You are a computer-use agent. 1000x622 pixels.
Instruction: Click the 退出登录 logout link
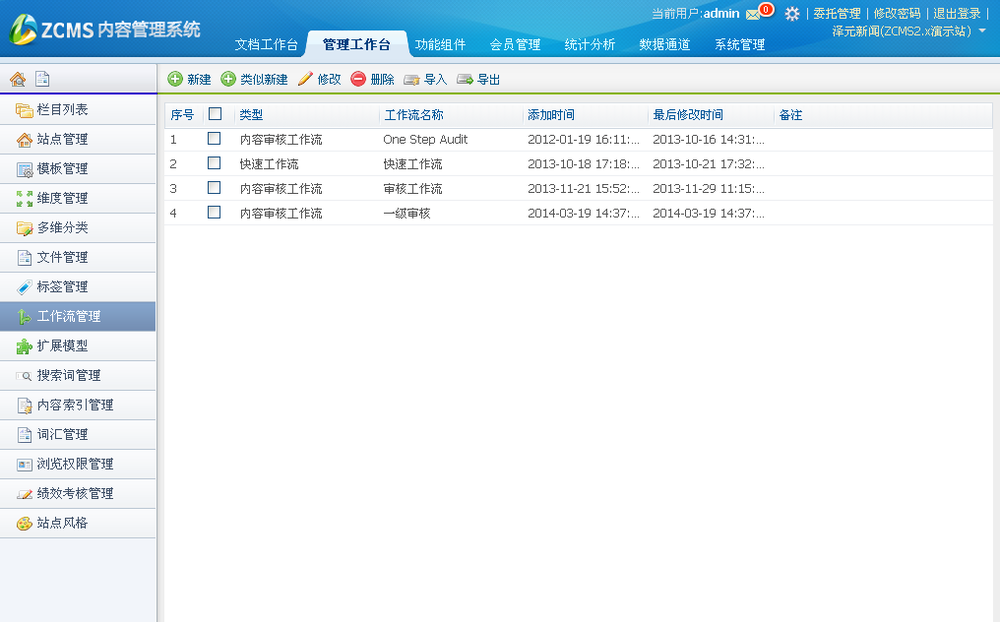pyautogui.click(x=956, y=13)
